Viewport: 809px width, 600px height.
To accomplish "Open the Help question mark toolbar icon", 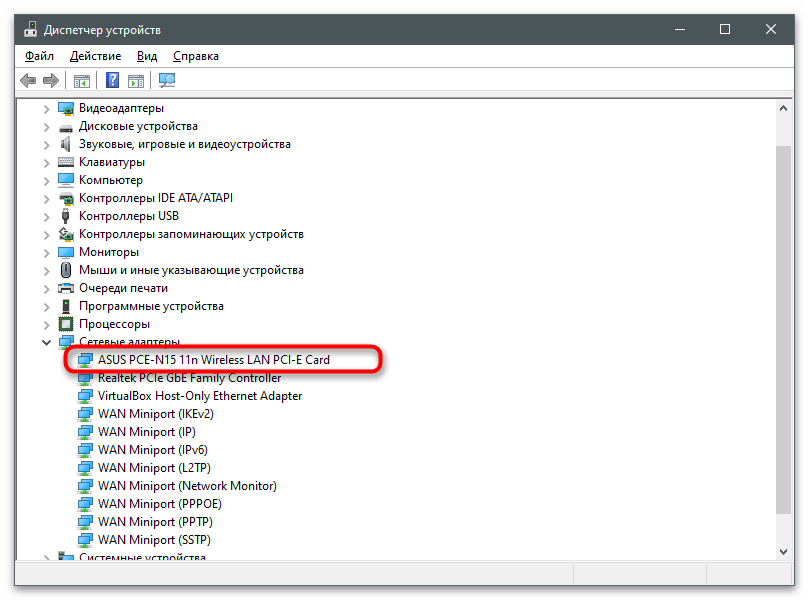I will pos(112,80).
